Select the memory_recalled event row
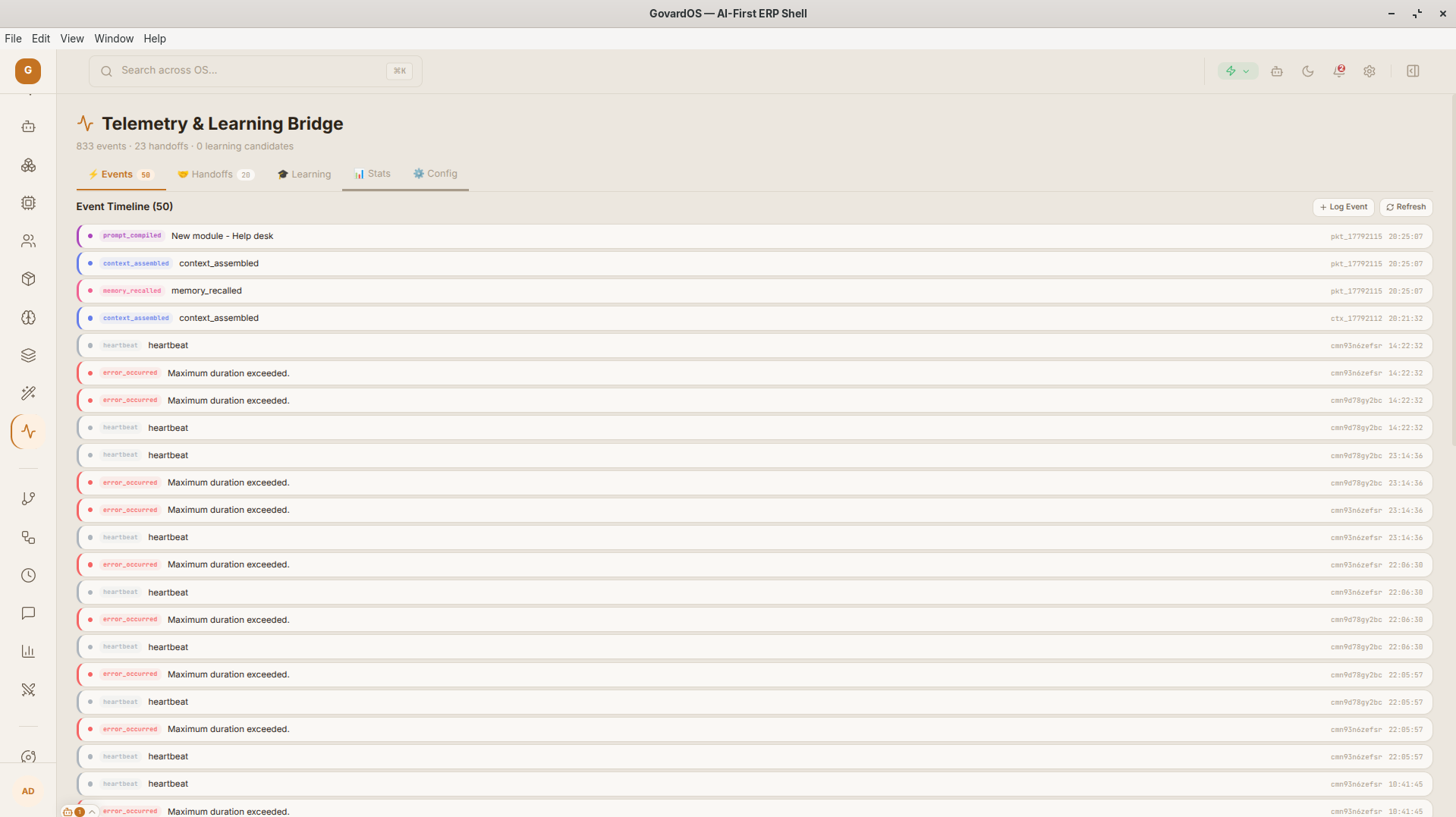Screen dimensions: 1456x817 [755, 291]
